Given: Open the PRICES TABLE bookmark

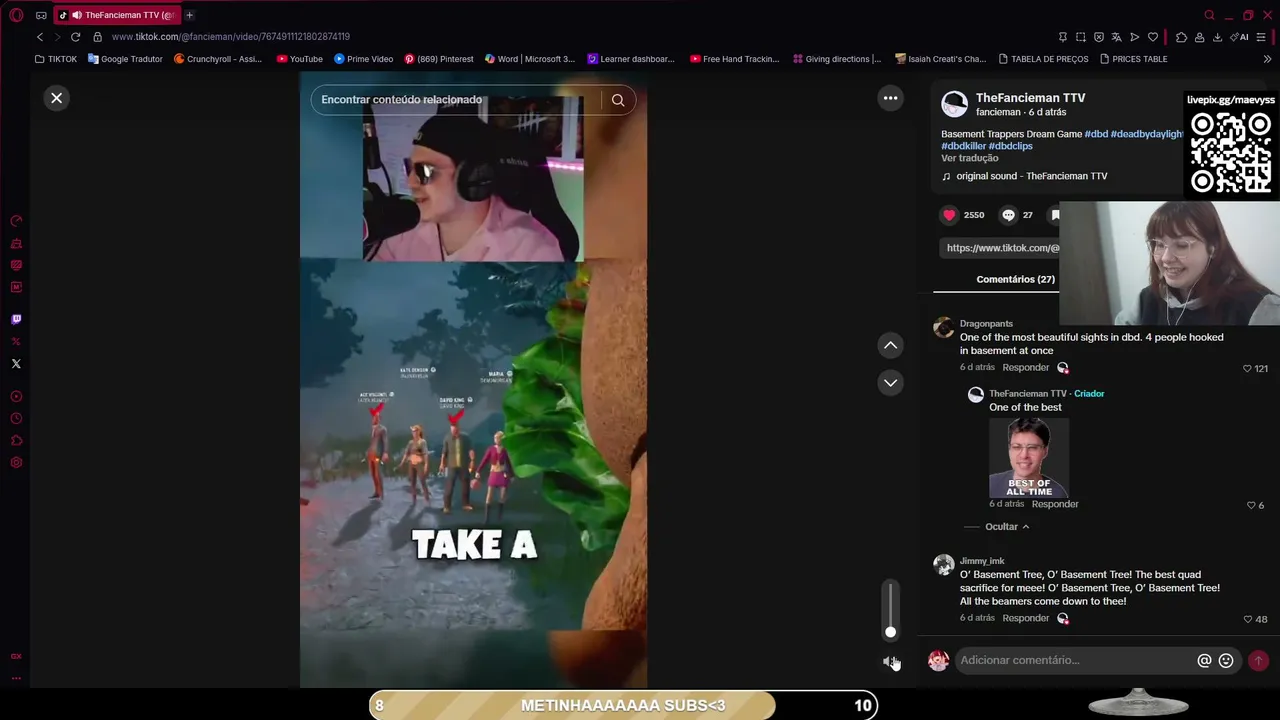Looking at the screenshot, I should [x=1133, y=59].
